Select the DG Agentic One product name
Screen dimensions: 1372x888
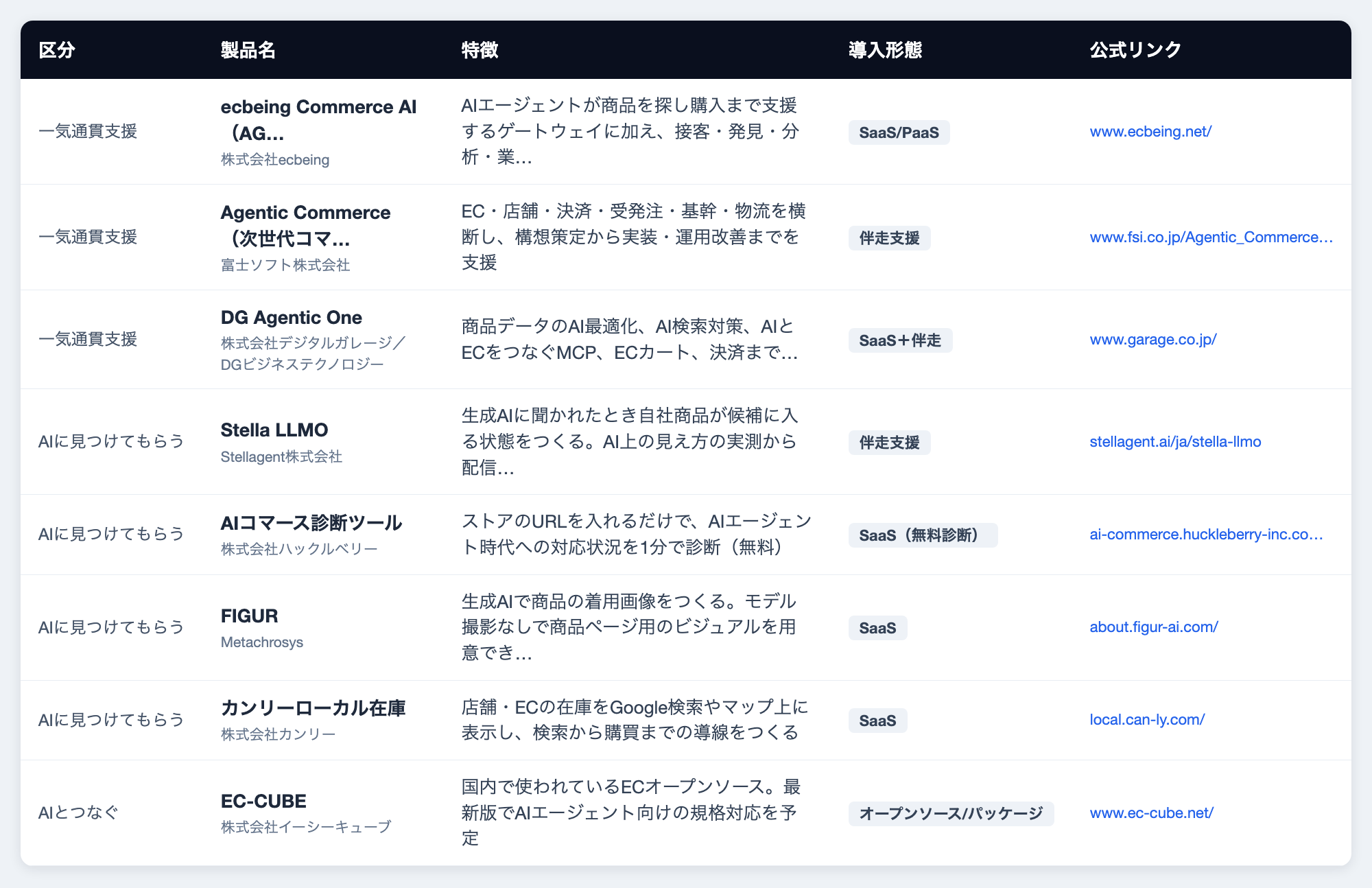coord(291,318)
